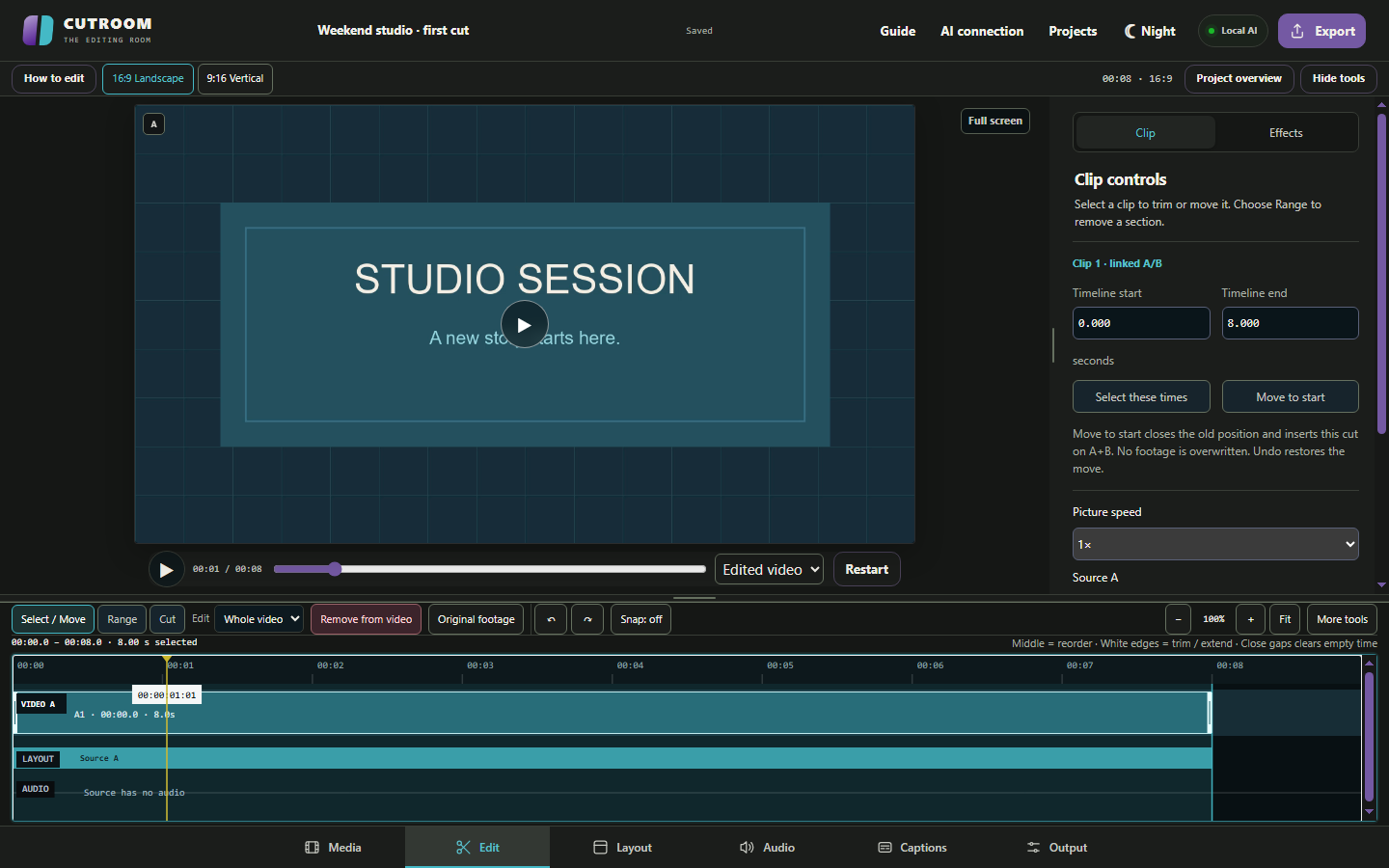Screen dimensions: 1389x868
Task: Click the redo arrow icon
Action: coord(587,619)
